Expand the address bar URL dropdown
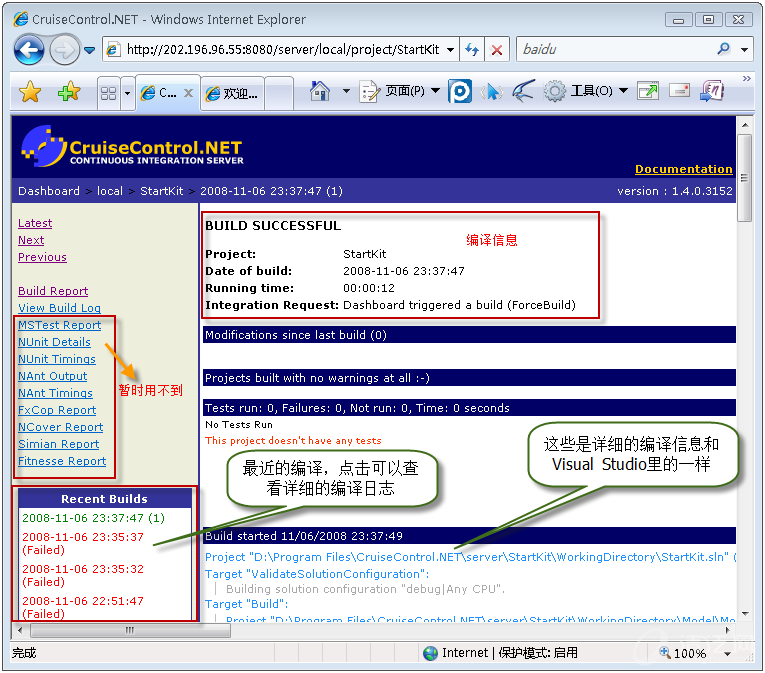The width and height of the screenshot is (765, 673). tap(451, 49)
